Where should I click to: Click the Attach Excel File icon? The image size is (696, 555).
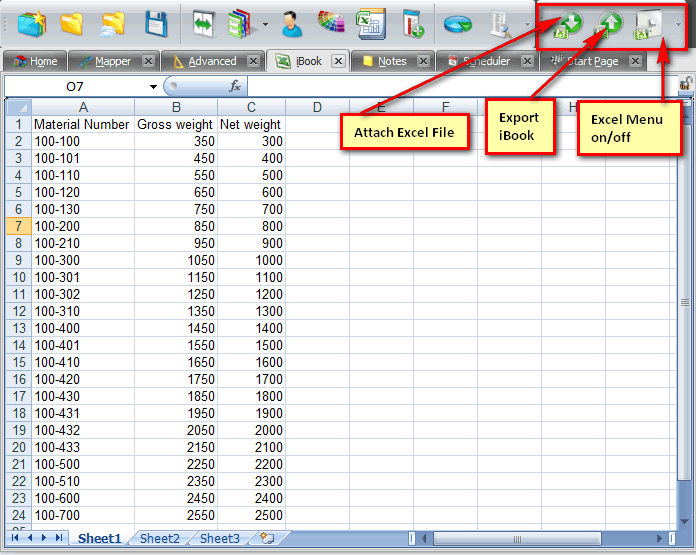567,23
